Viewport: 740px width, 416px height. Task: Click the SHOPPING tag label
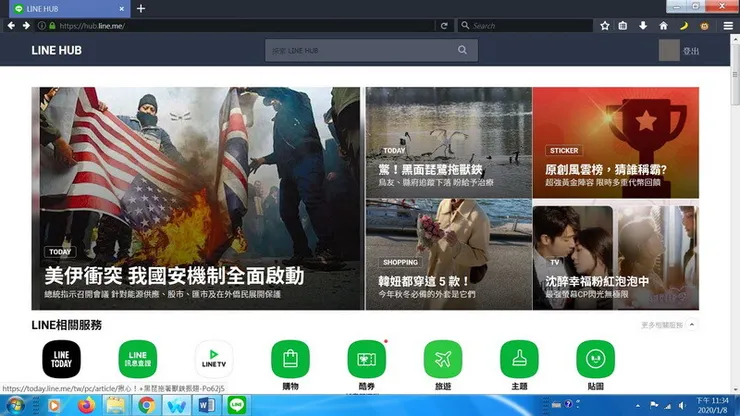pyautogui.click(x=400, y=262)
